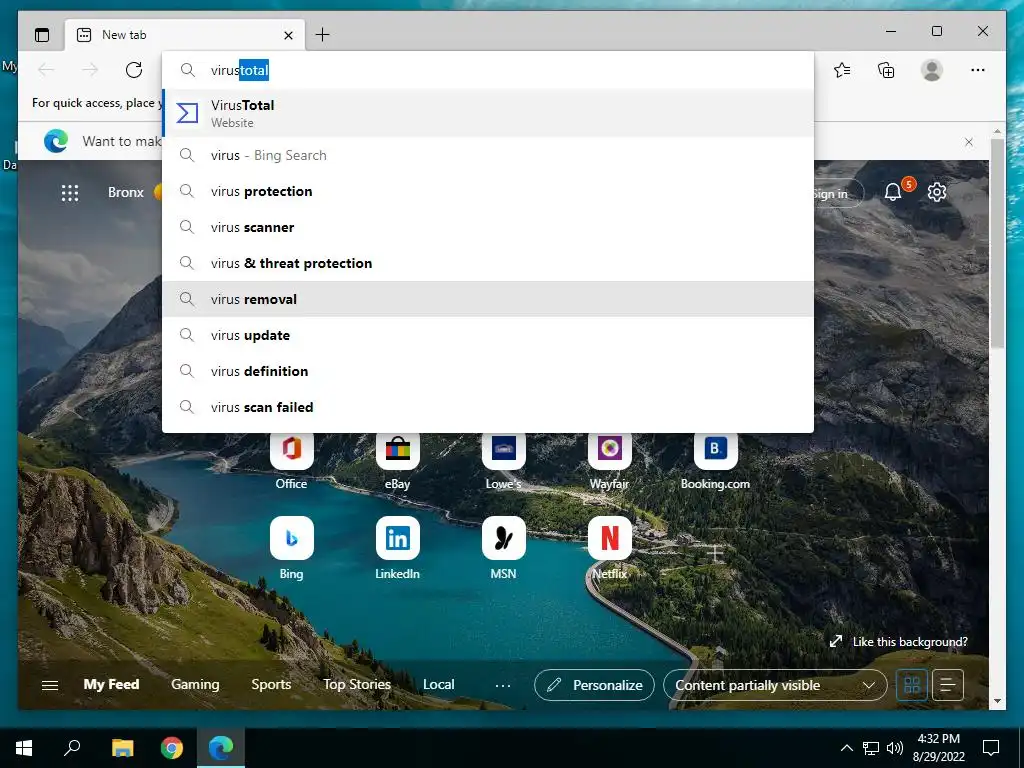Choose 'virus scanner' suggestion
The height and width of the screenshot is (768, 1024).
pos(488,227)
